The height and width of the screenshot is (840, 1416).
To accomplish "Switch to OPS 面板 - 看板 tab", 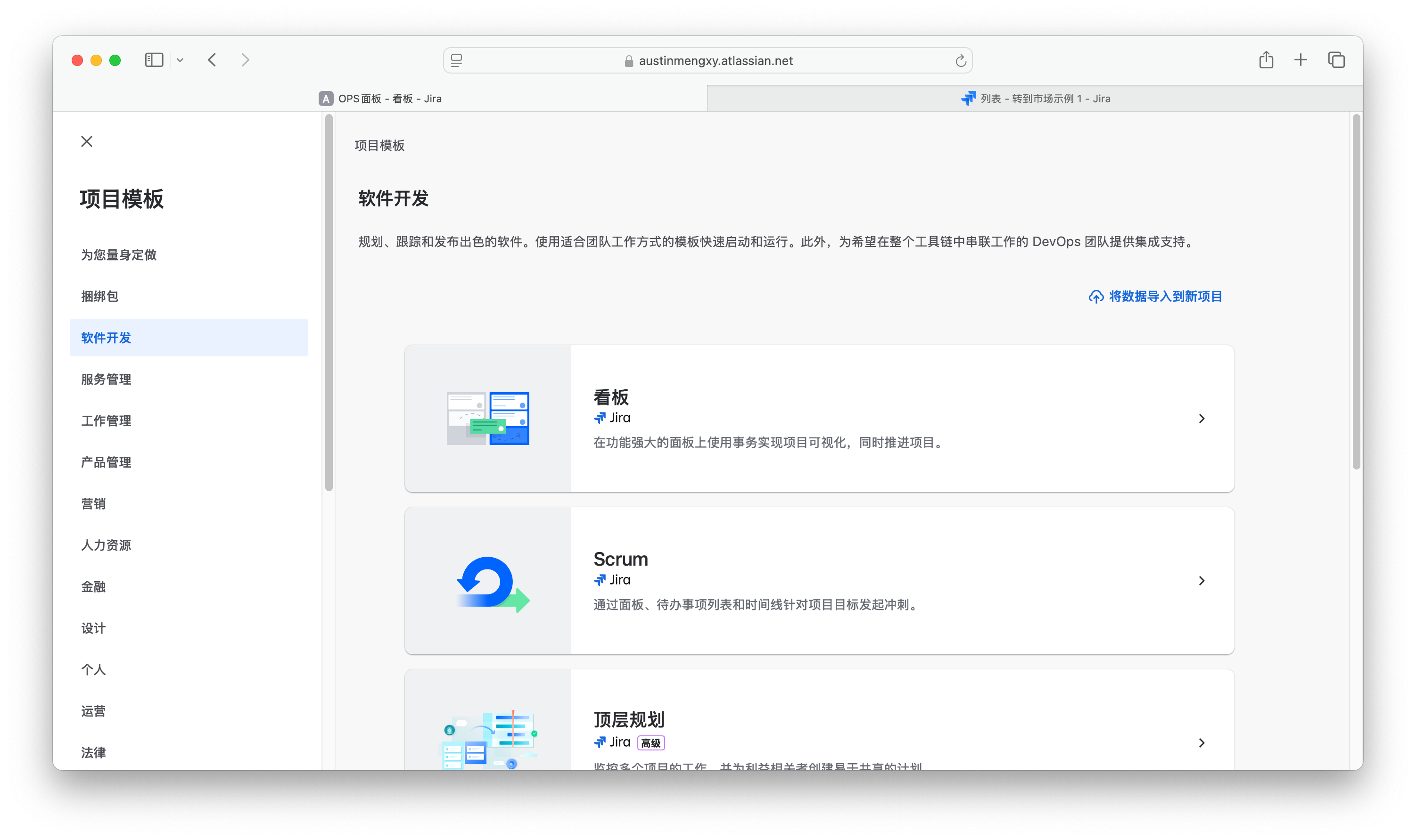I will click(x=380, y=99).
